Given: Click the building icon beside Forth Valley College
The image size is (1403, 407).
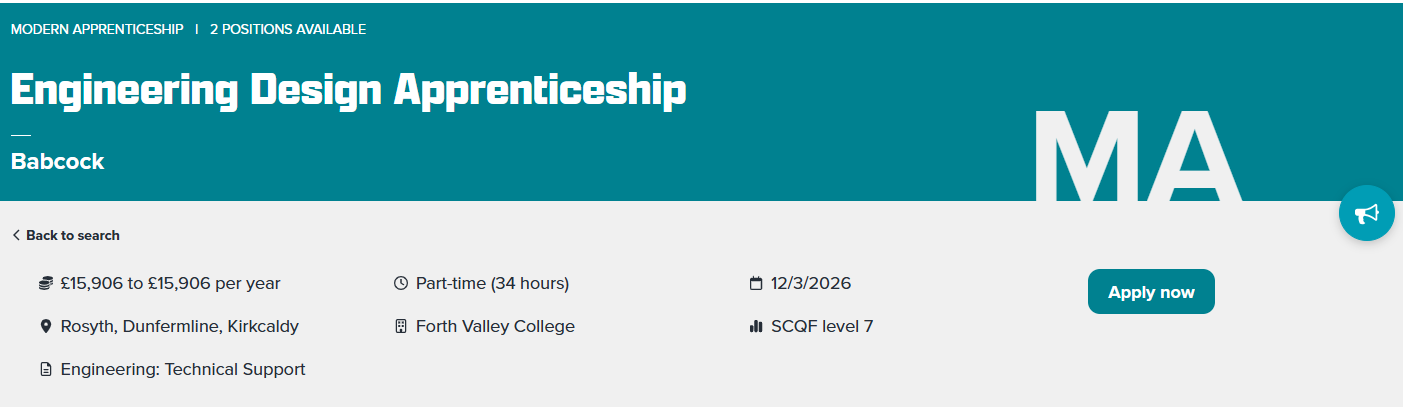Looking at the screenshot, I should 401,327.
